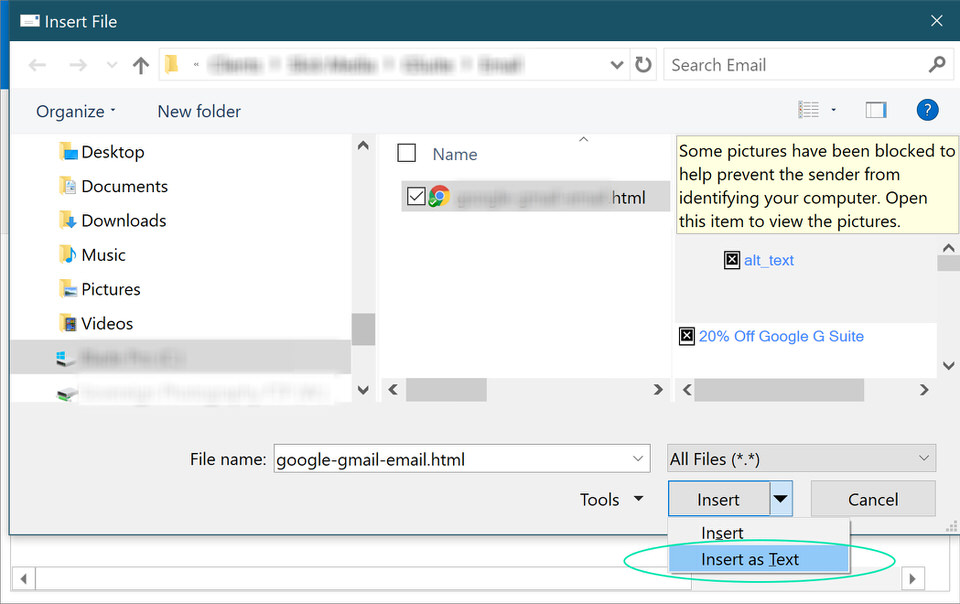Click the folder icon in the address bar
Viewport: 960px width, 604px height.
coord(172,63)
